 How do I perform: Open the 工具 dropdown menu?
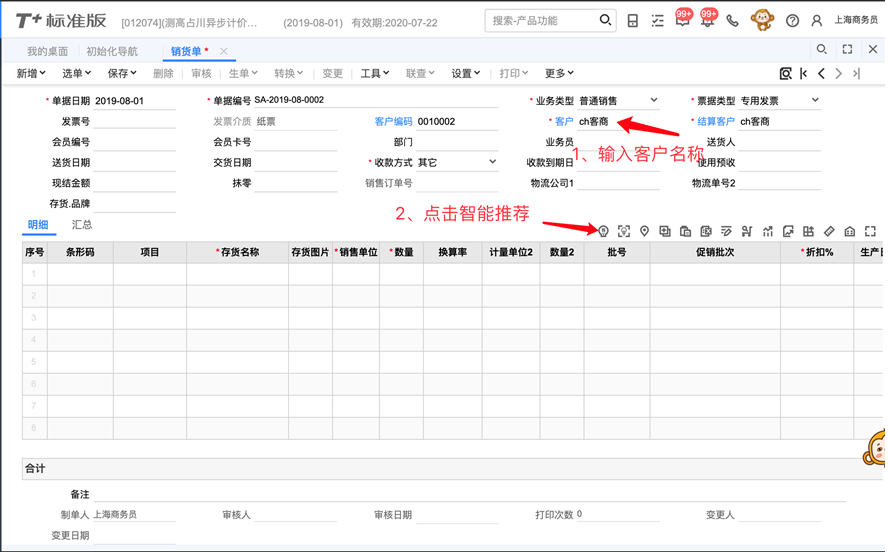click(x=375, y=74)
